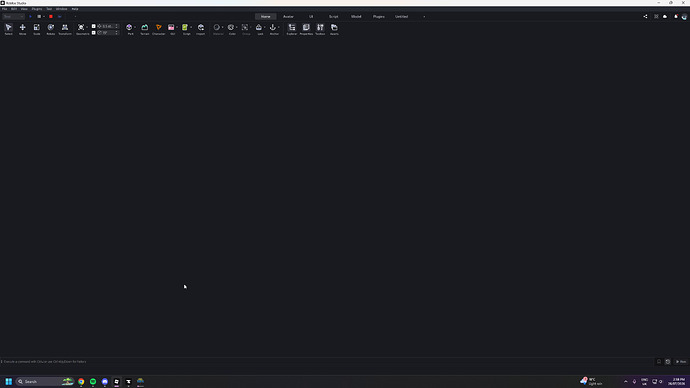
Task: Activate the Transform tool
Action: click(65, 29)
